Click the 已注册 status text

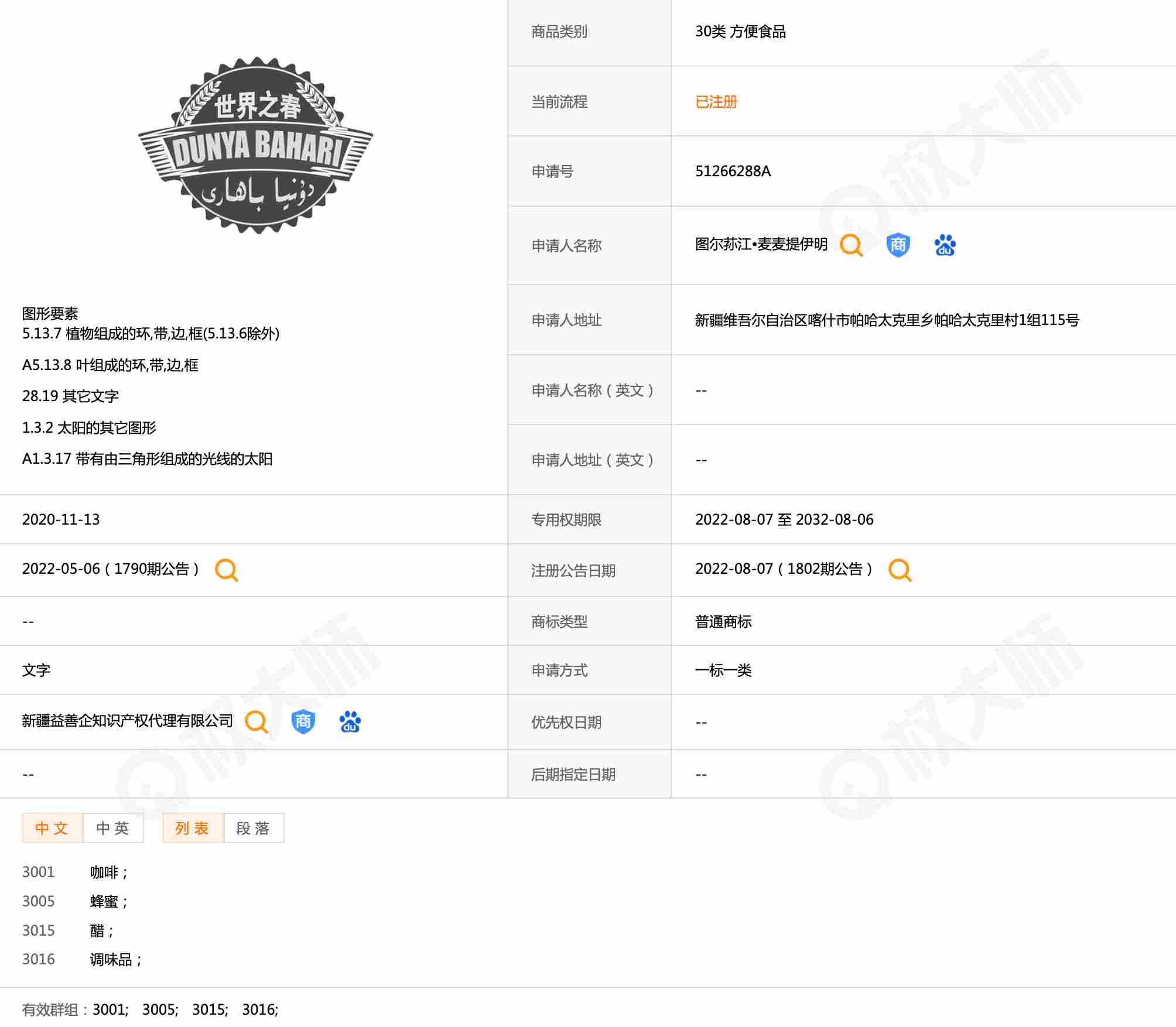(x=716, y=102)
